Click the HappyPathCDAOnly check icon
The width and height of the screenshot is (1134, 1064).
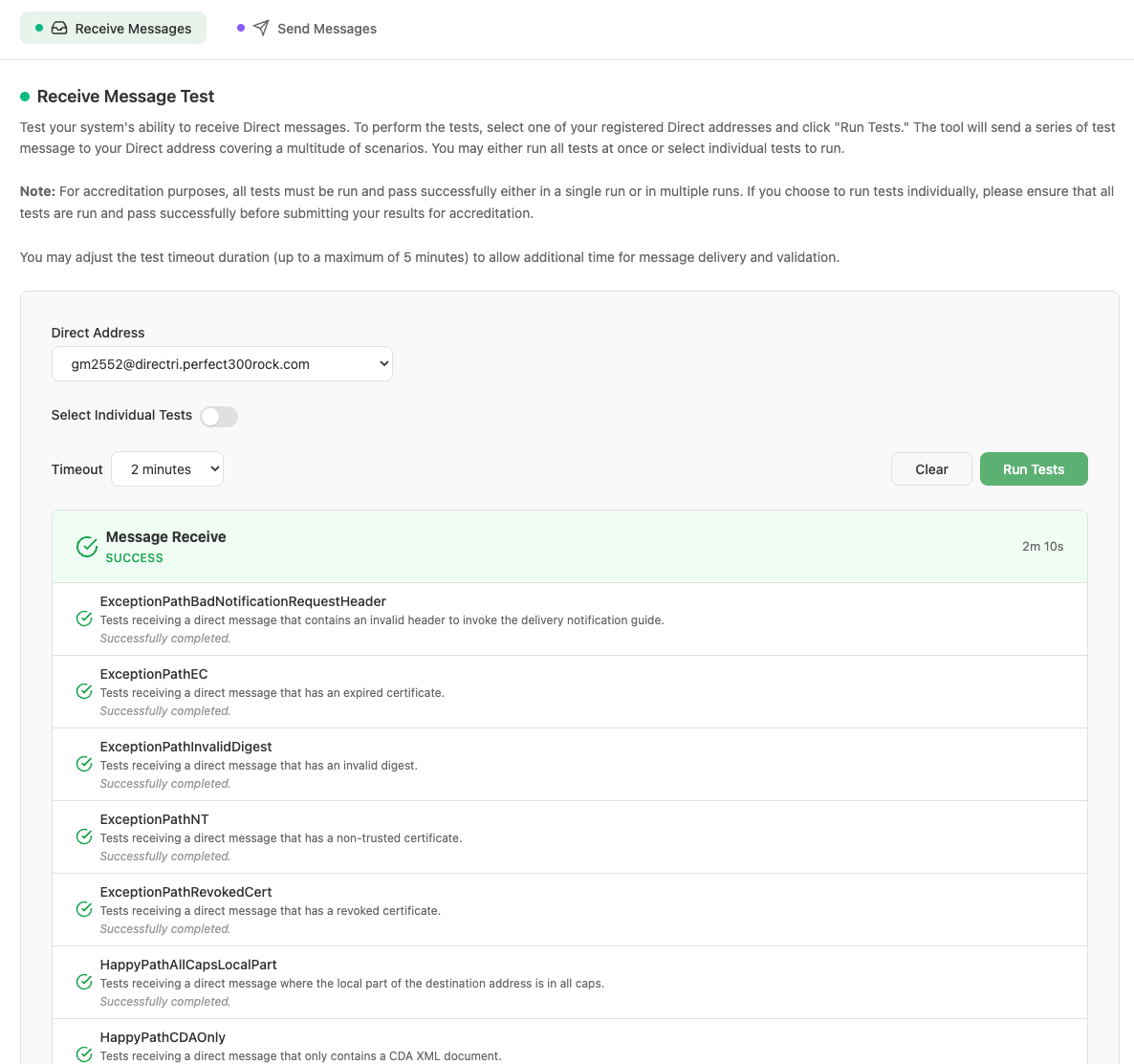click(x=84, y=1054)
